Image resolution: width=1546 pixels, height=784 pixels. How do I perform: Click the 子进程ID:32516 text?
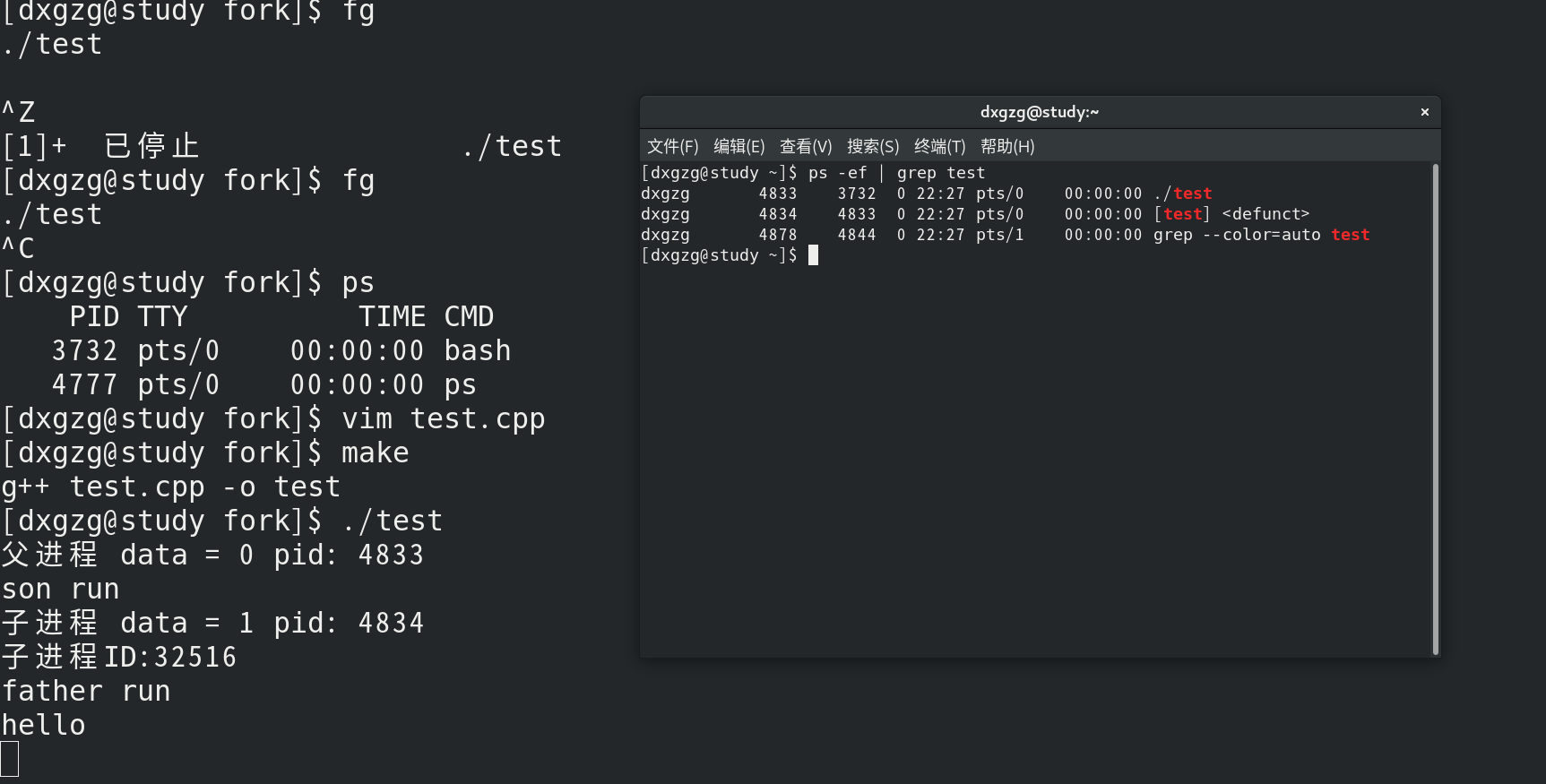(x=118, y=657)
